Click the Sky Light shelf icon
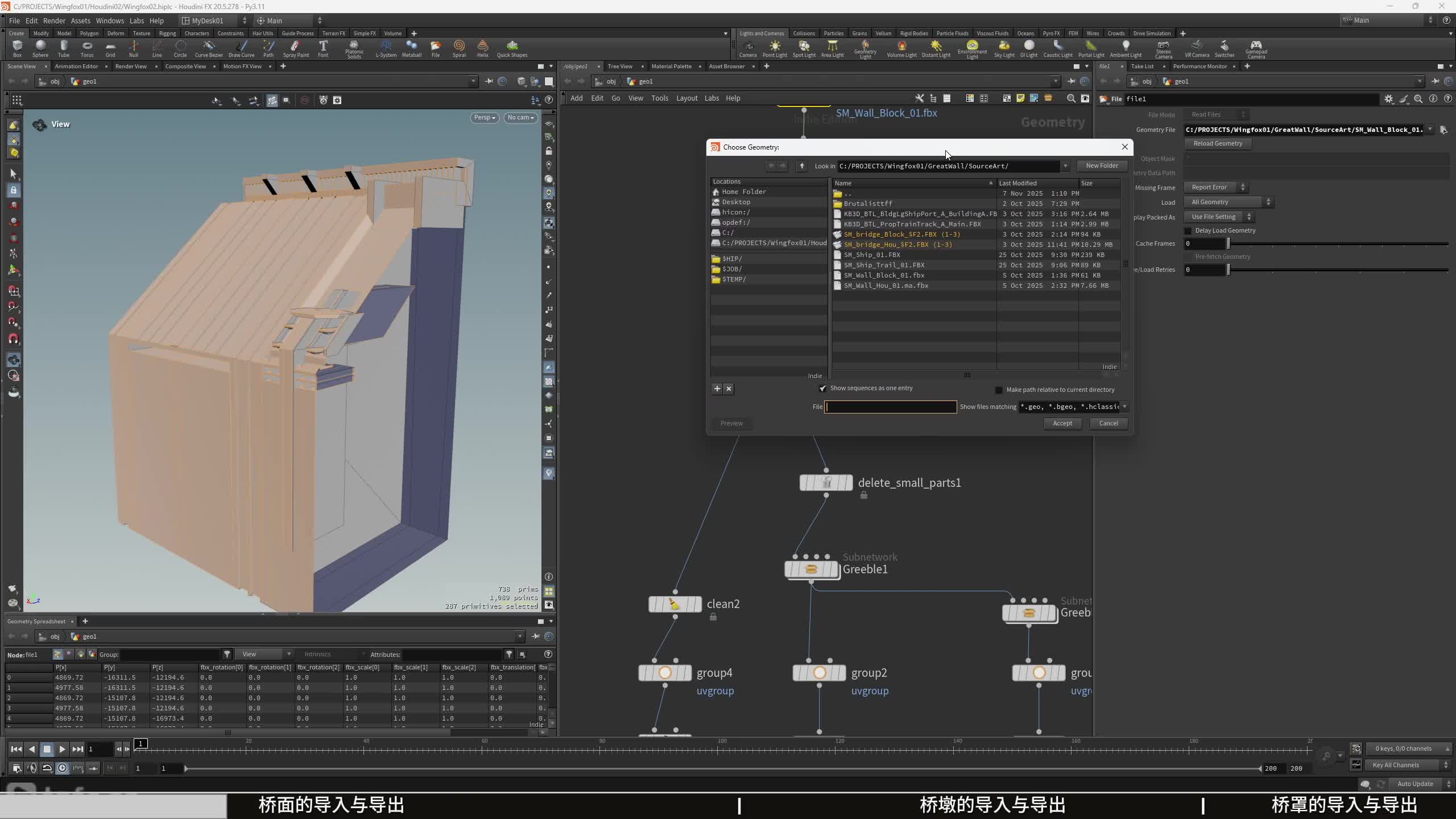This screenshot has height=819, width=1456. pyautogui.click(x=1004, y=48)
